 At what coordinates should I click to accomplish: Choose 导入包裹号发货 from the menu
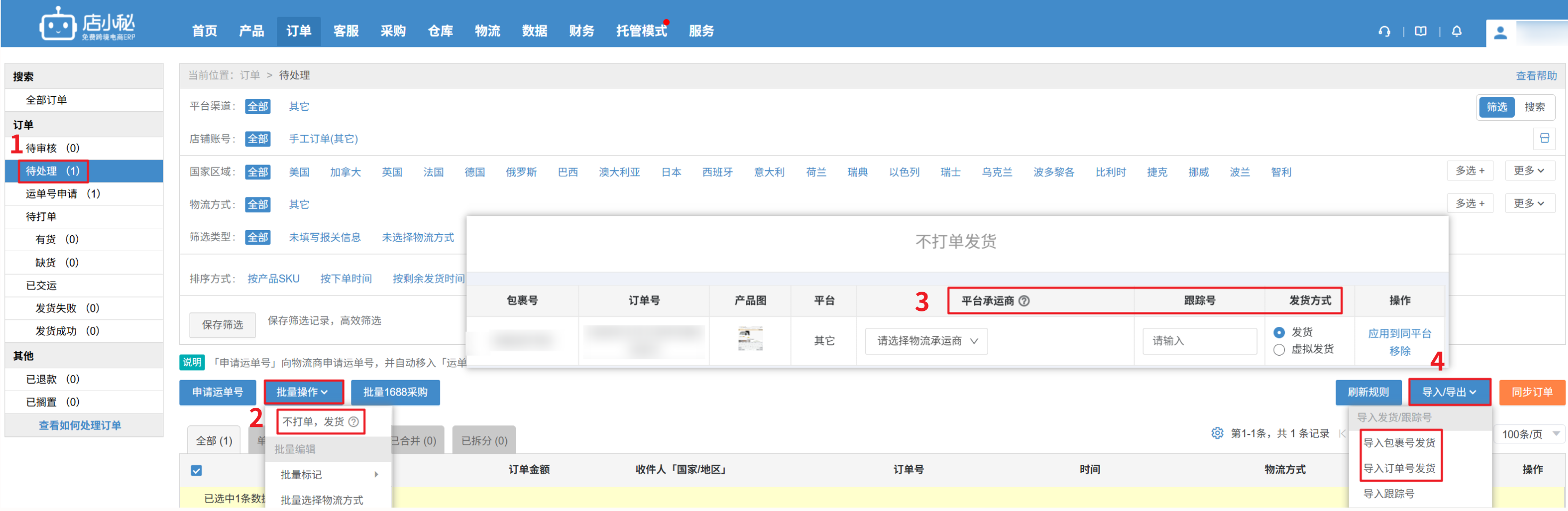[1399, 443]
